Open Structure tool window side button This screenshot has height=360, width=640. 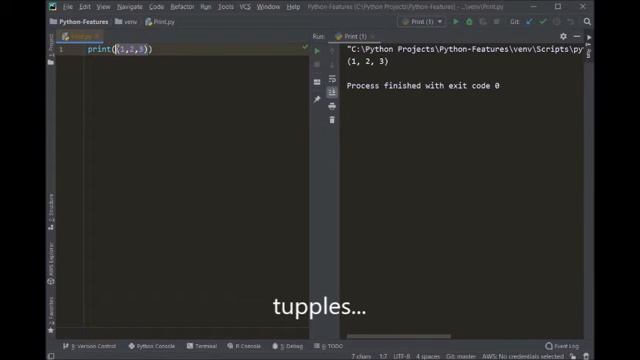click(x=51, y=212)
